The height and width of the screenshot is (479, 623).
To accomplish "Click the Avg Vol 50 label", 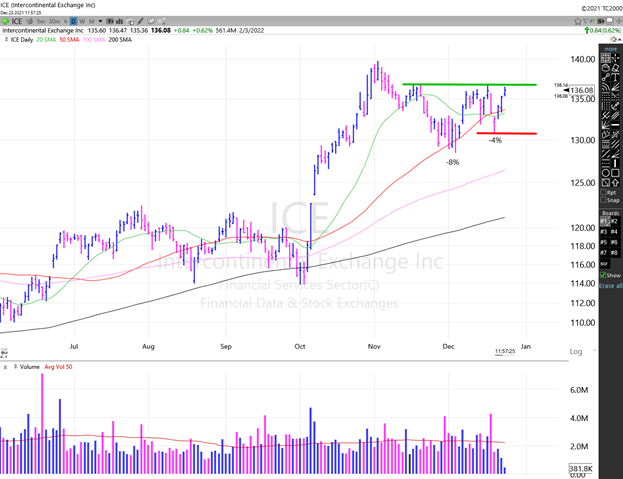I will coord(58,367).
